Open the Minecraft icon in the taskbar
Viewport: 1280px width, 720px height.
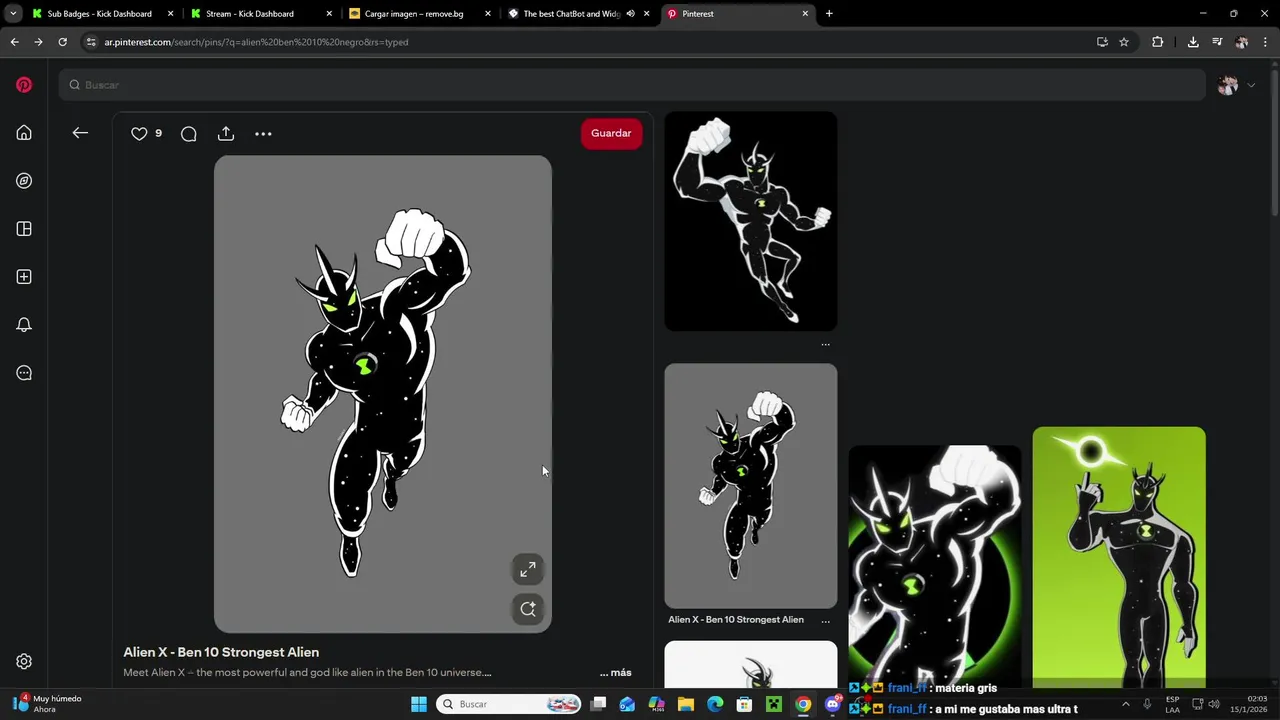coord(773,704)
